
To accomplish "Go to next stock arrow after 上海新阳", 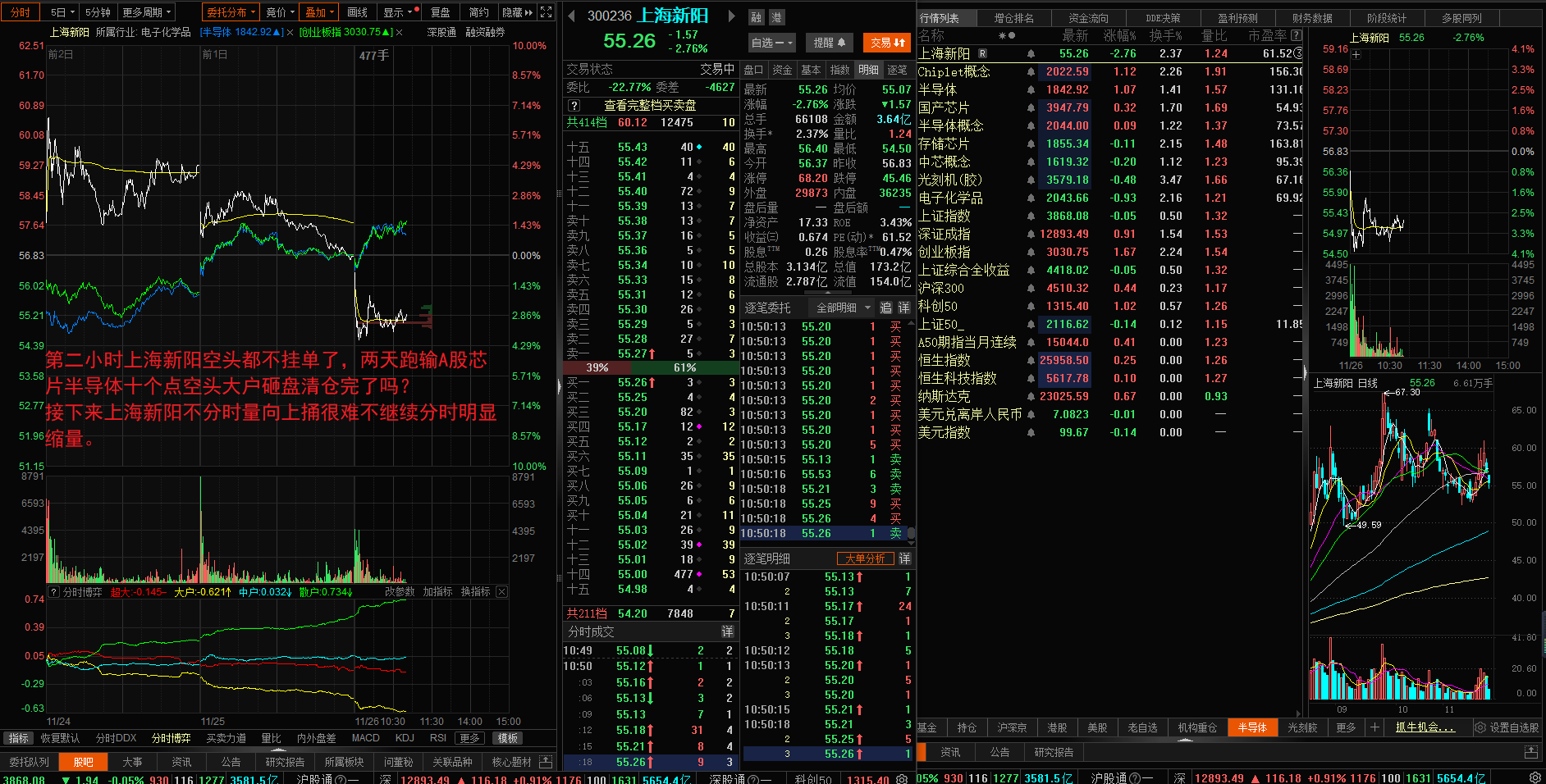I will [730, 16].
